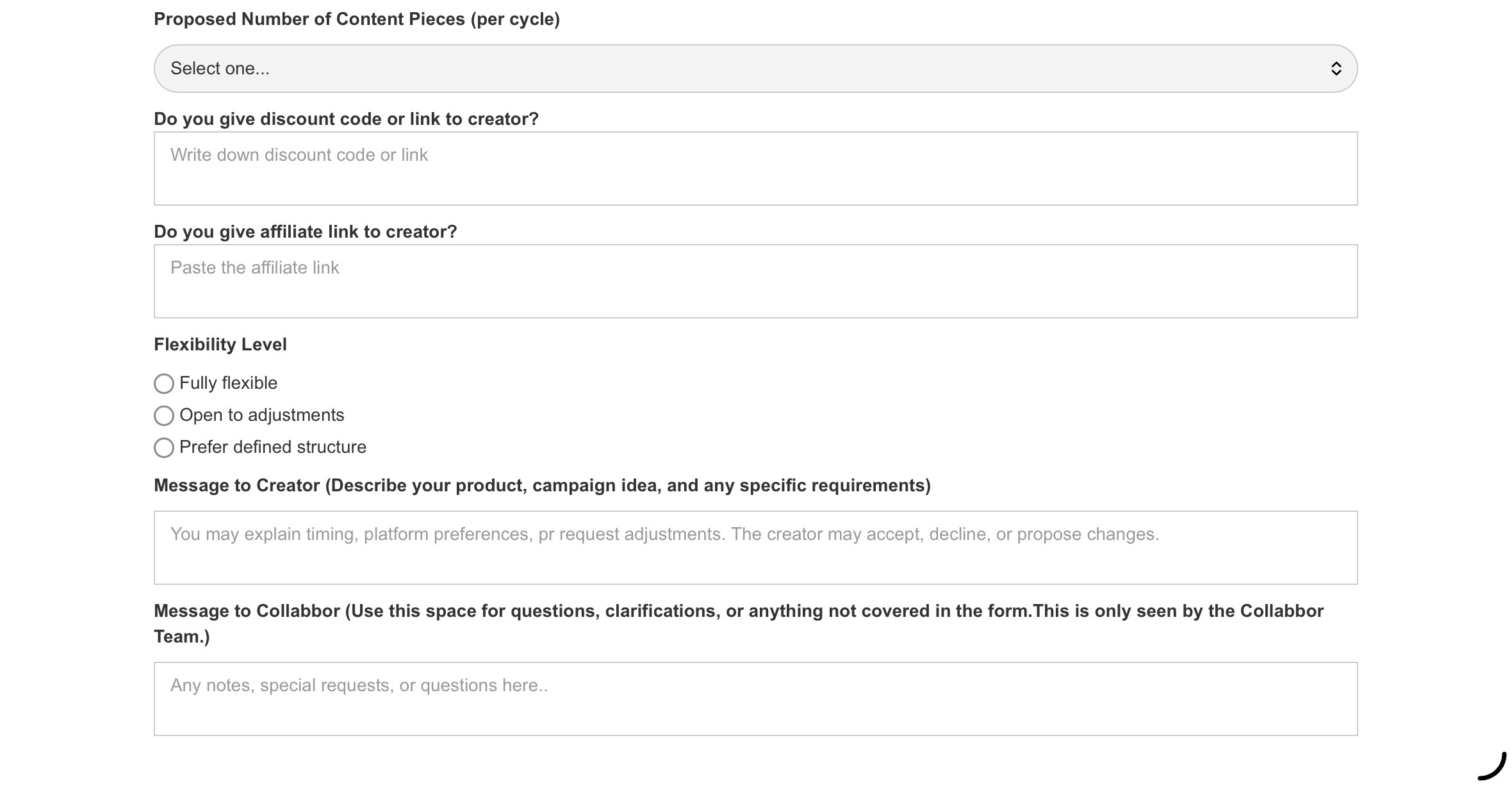Click the 'Proposed Number of Content Pieces' label
The image size is (1512, 786).
coord(356,19)
